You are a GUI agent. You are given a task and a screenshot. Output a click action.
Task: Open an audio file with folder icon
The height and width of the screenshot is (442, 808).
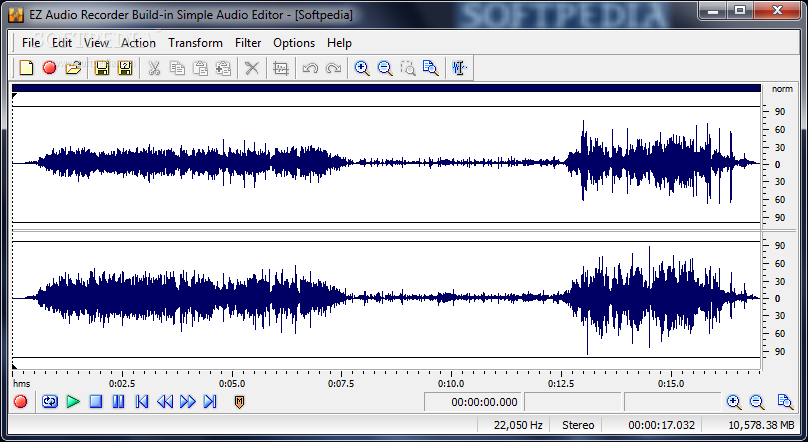coord(74,68)
